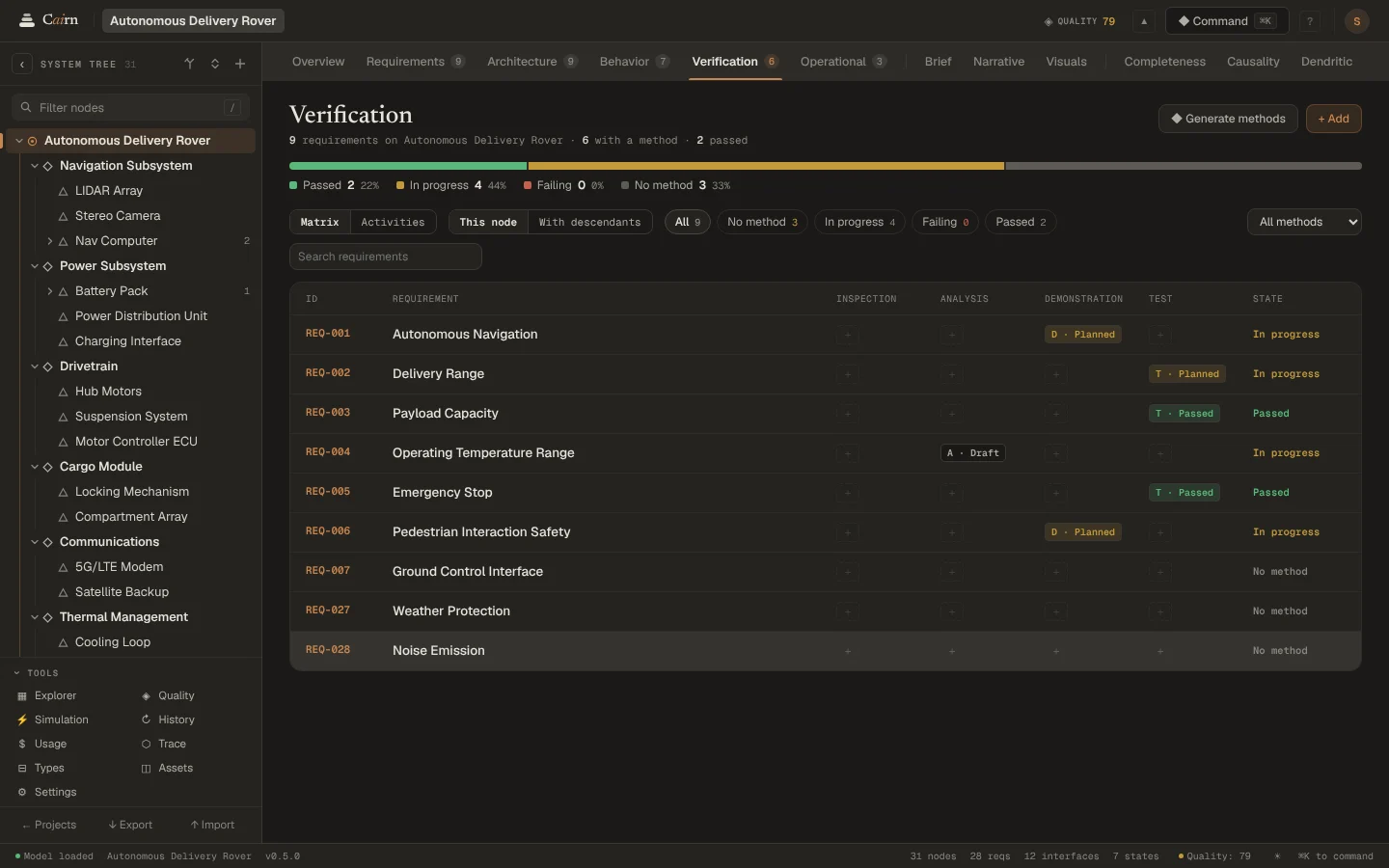The width and height of the screenshot is (1389, 868).
Task: Collapse the Drivetrain node
Action: [35, 366]
